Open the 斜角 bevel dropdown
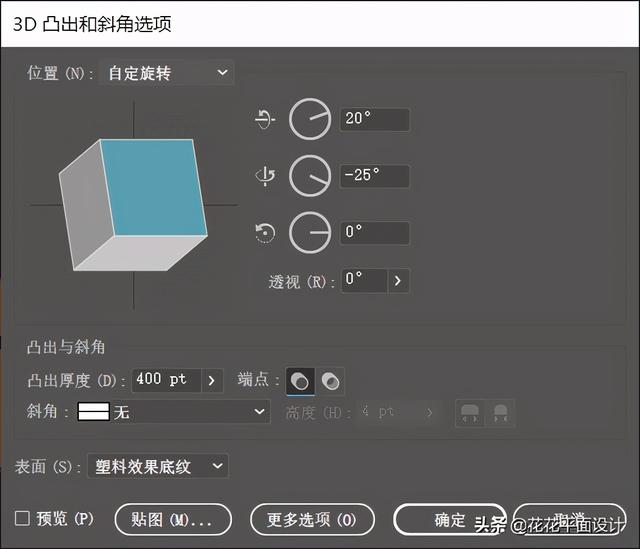The height and width of the screenshot is (549, 640). pyautogui.click(x=173, y=411)
